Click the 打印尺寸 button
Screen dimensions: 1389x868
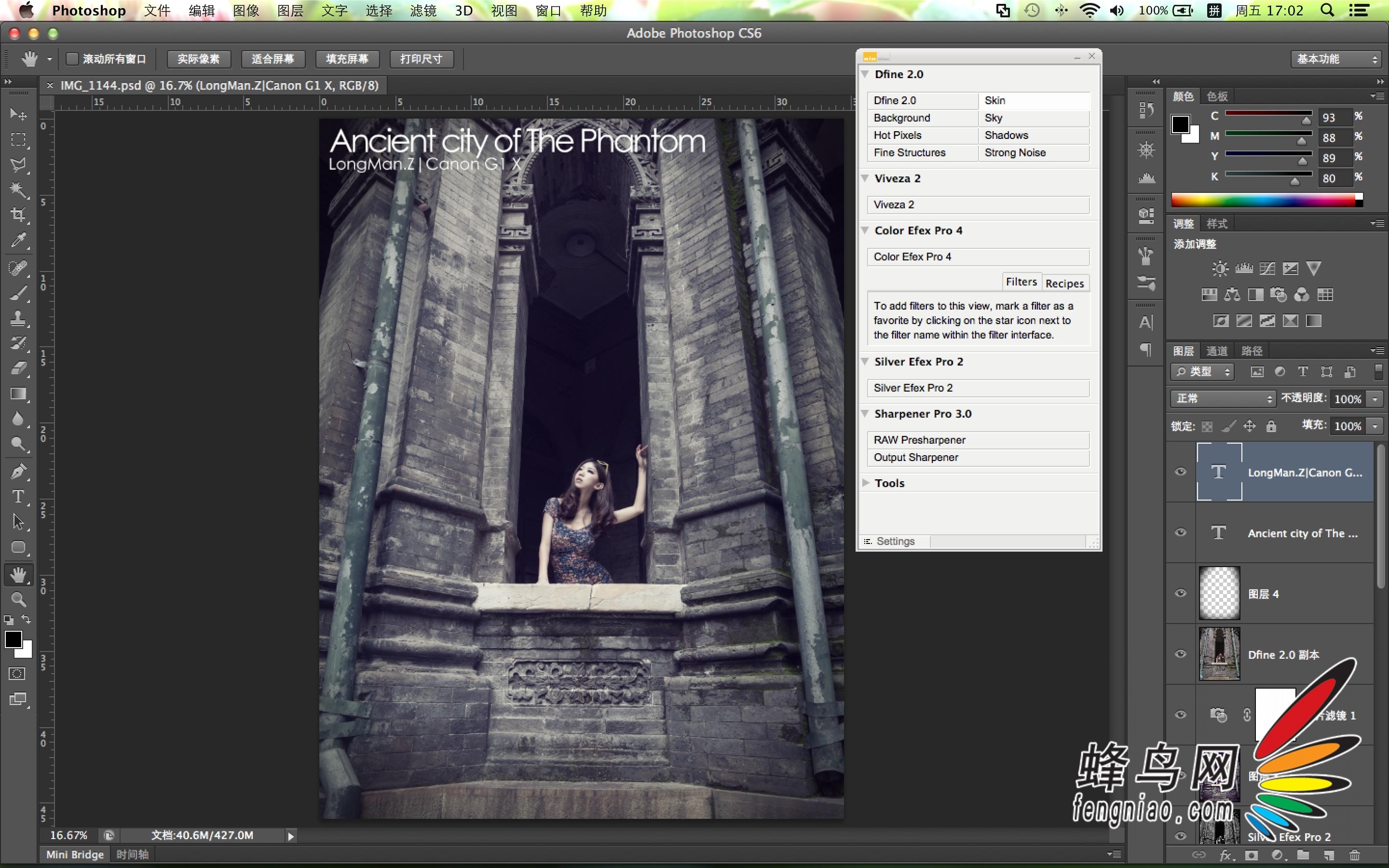tap(422, 58)
